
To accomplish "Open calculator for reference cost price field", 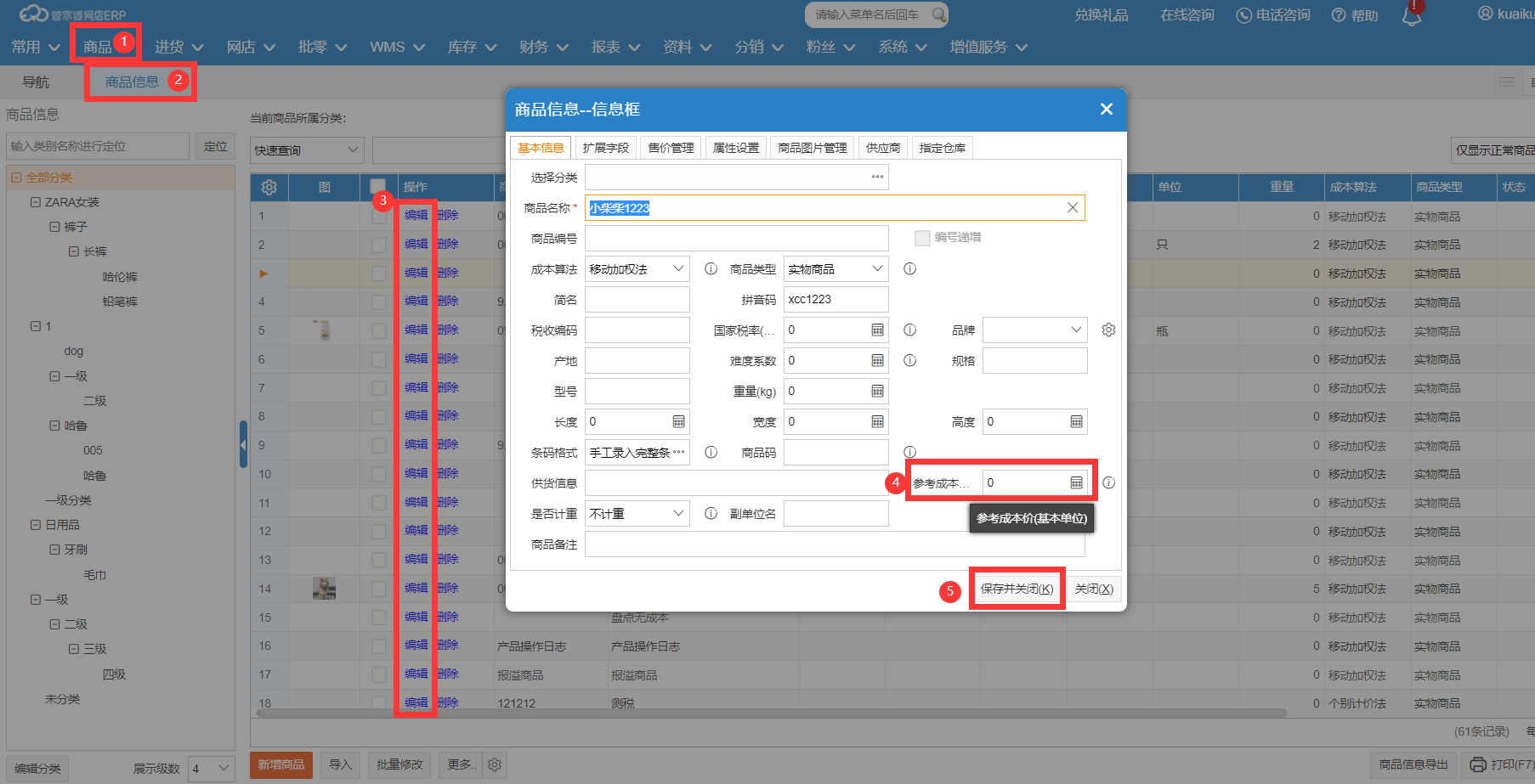I will pyautogui.click(x=1076, y=483).
